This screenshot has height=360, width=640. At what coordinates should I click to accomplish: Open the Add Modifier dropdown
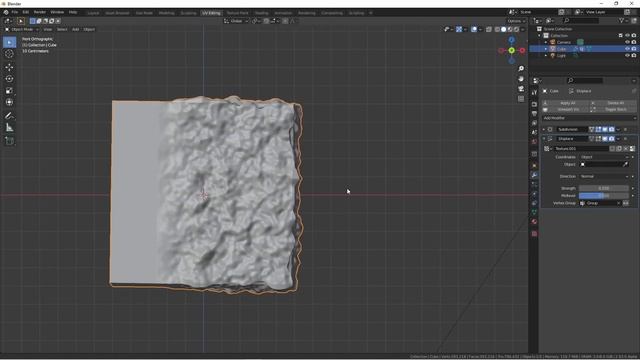589,118
